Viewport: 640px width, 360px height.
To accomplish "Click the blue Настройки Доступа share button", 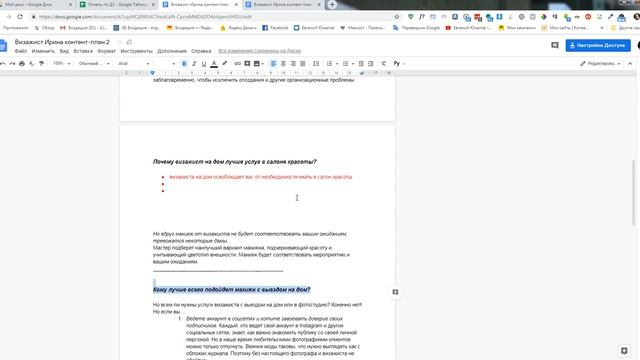I will (598, 45).
